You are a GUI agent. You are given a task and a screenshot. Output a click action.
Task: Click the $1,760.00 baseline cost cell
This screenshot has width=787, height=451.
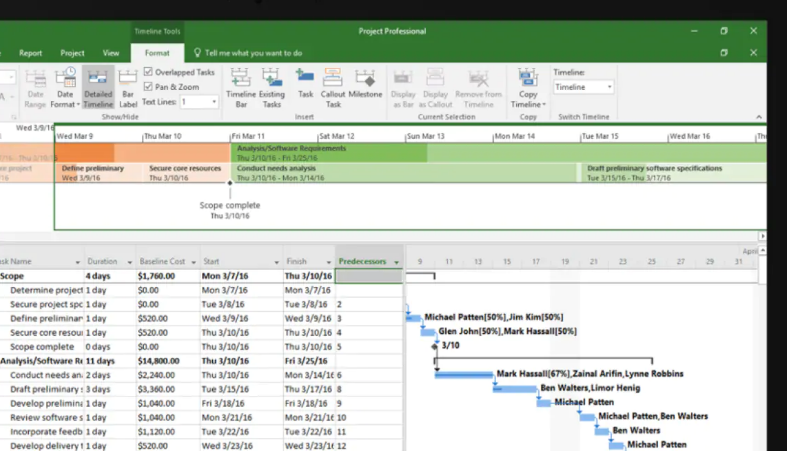click(x=168, y=276)
